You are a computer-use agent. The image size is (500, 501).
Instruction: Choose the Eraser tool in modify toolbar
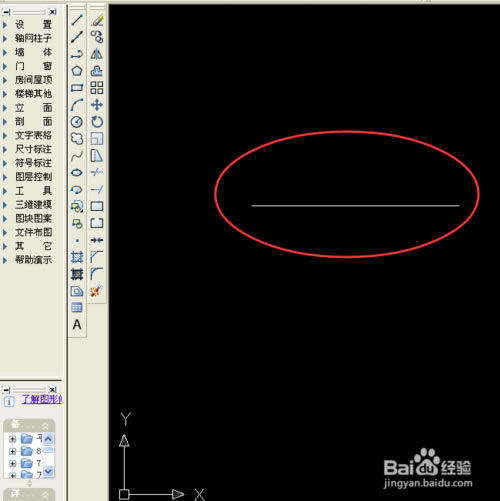click(x=97, y=20)
